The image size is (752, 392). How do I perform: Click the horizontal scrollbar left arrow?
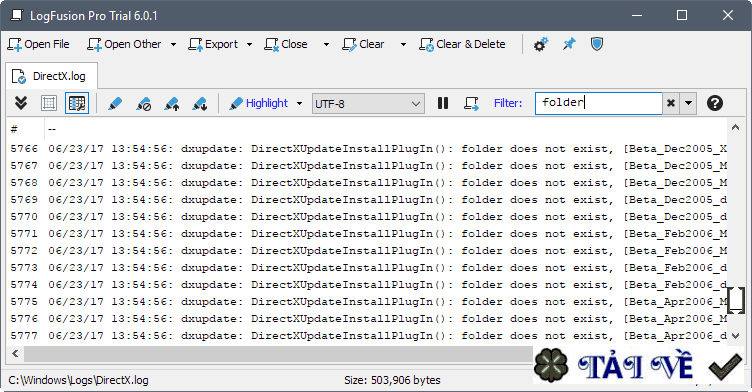pos(15,354)
